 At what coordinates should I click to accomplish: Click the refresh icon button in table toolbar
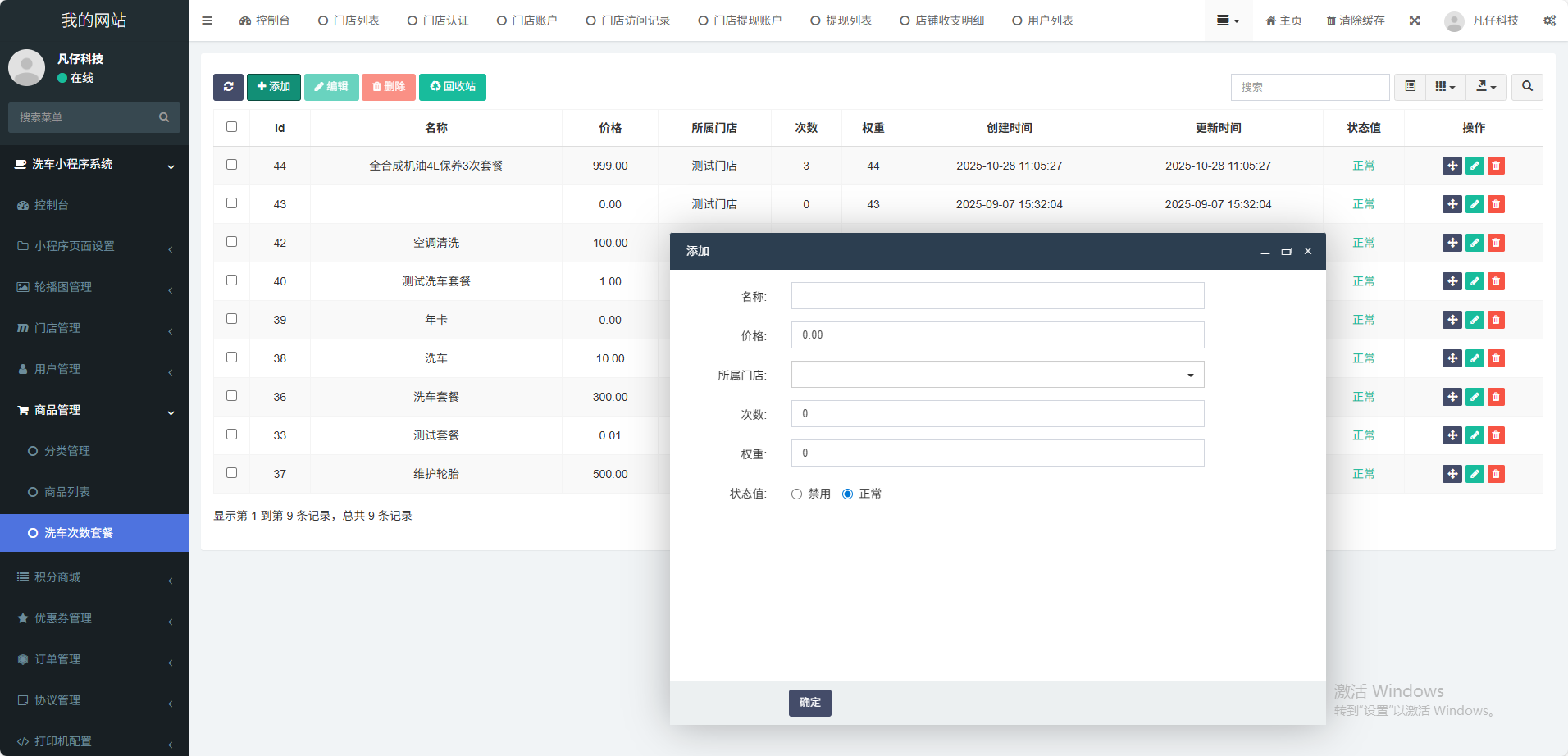[x=228, y=87]
